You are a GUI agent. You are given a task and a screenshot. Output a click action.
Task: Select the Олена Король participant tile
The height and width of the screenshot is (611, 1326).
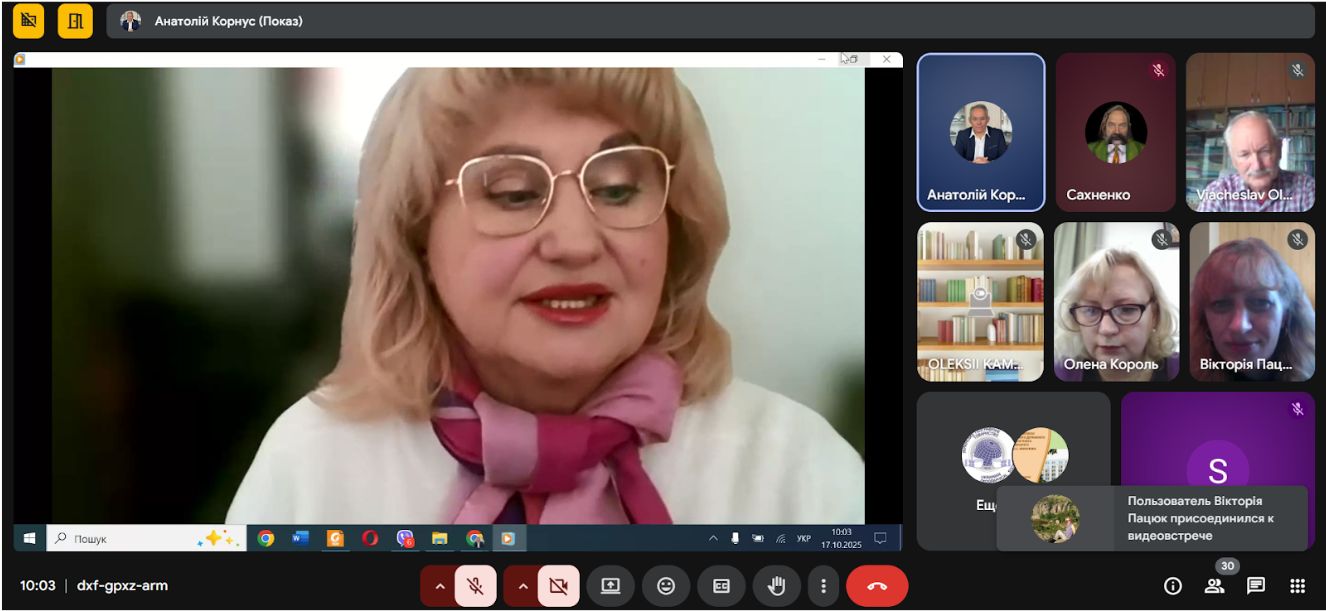(x=1116, y=302)
